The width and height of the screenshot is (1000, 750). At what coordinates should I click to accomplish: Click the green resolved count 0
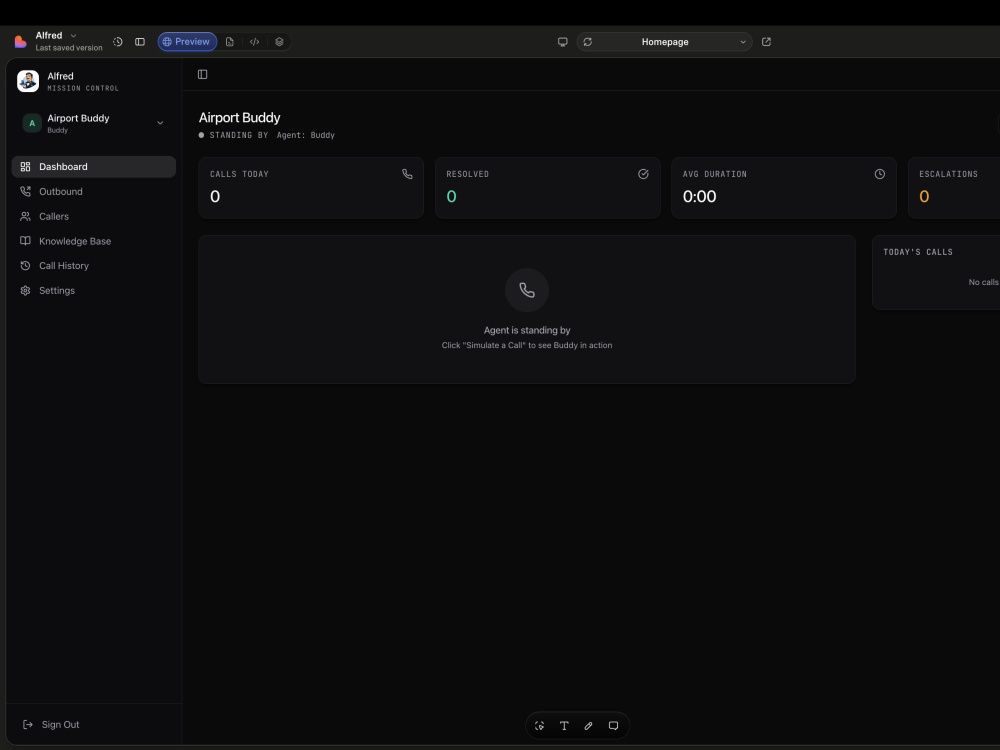pyautogui.click(x=452, y=196)
